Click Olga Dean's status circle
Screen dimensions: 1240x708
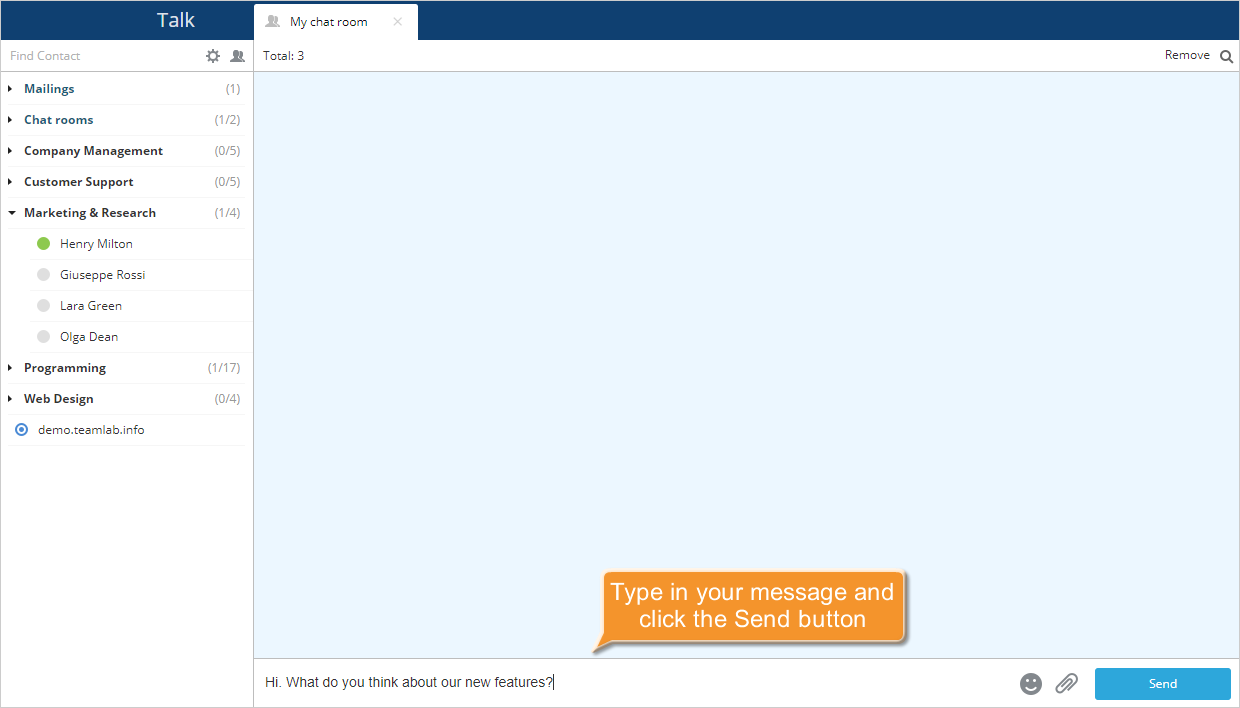[x=41, y=336]
